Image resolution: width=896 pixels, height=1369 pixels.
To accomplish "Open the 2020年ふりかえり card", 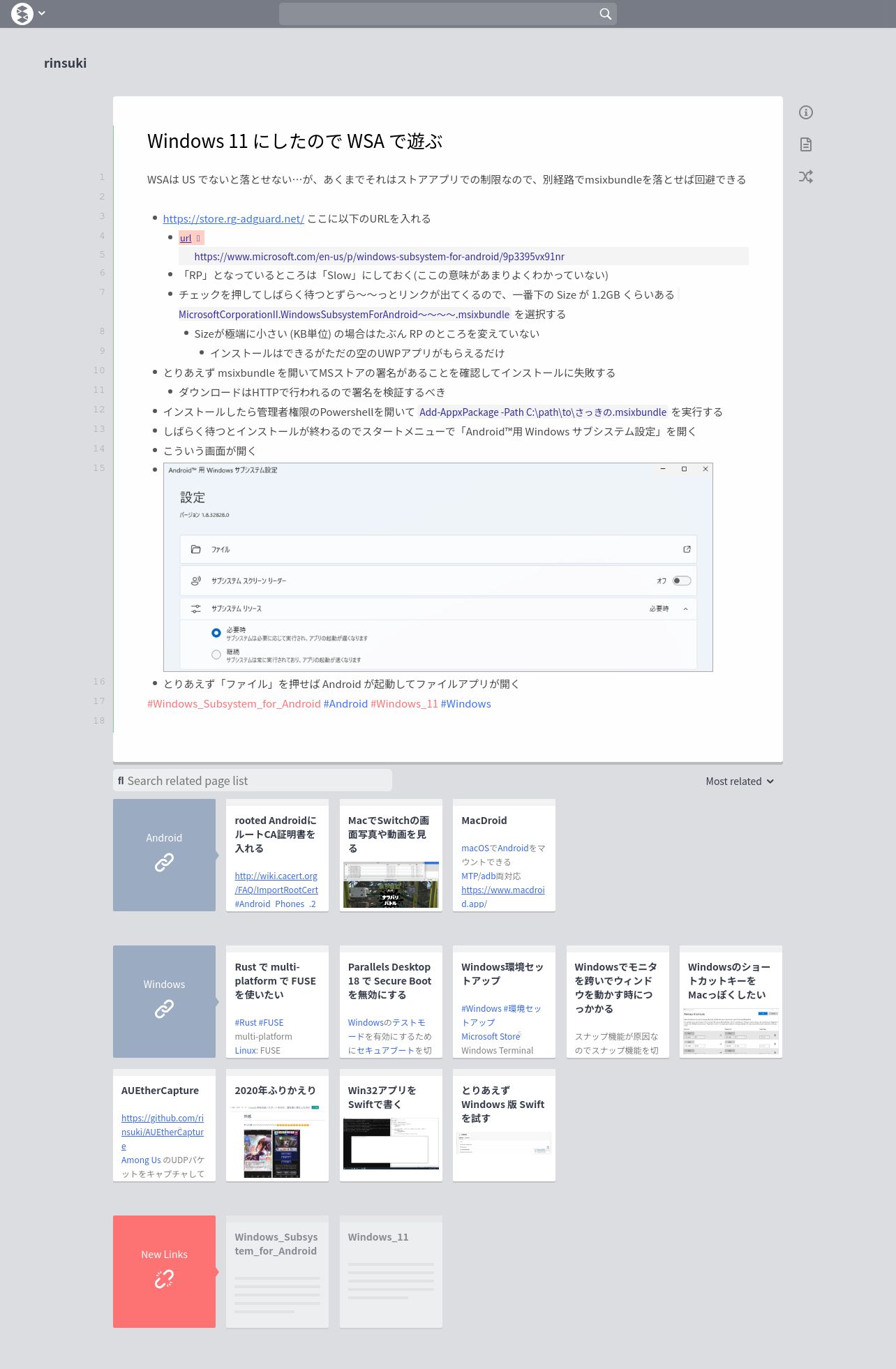I will (277, 1125).
